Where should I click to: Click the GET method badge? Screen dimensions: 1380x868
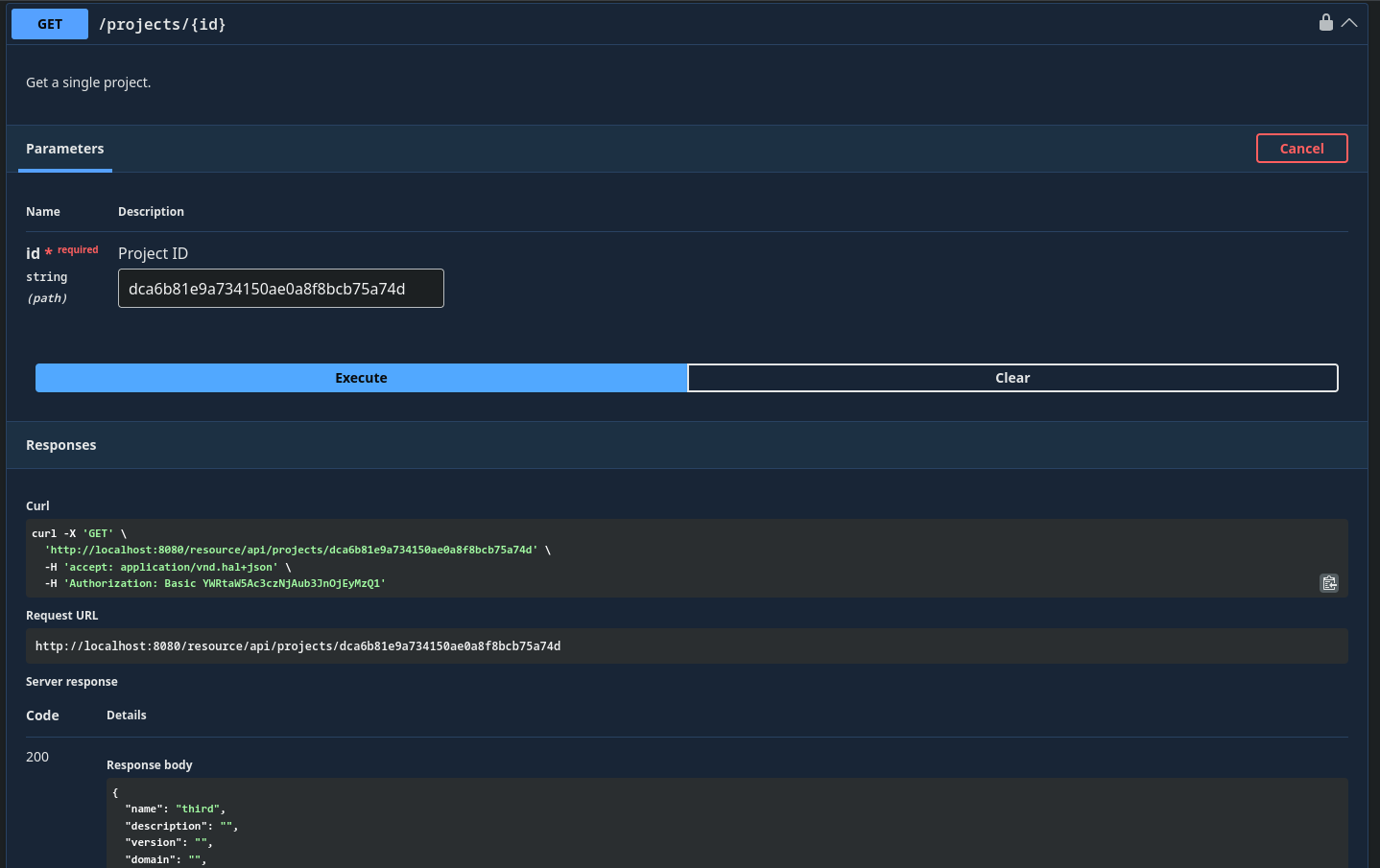50,24
